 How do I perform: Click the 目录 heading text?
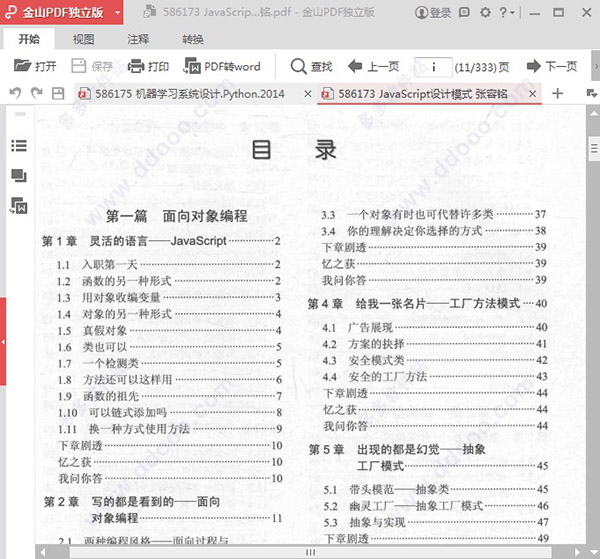[x=294, y=150]
